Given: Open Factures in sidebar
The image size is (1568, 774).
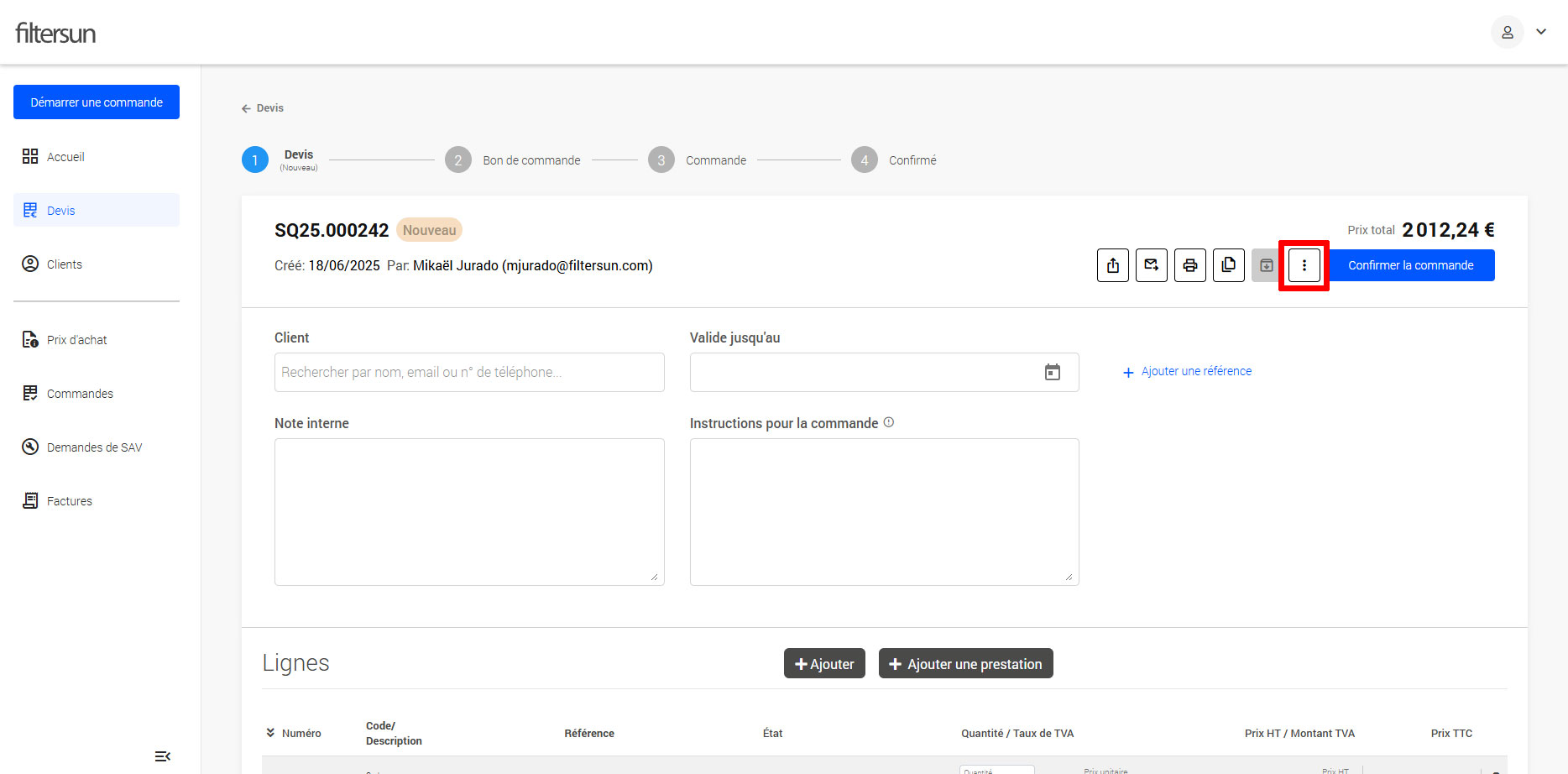Looking at the screenshot, I should pyautogui.click(x=69, y=501).
